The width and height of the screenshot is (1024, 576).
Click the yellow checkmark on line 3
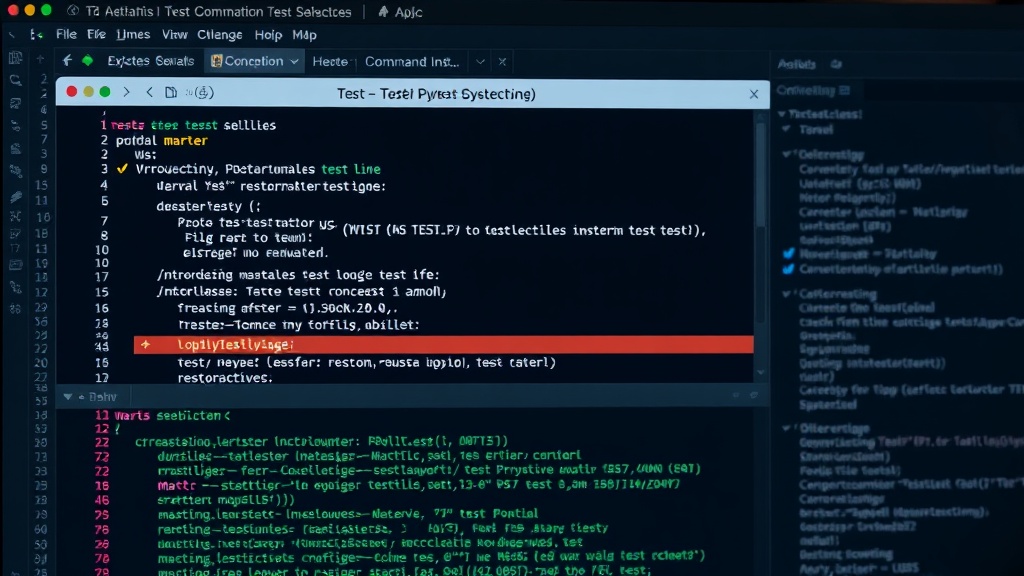122,168
